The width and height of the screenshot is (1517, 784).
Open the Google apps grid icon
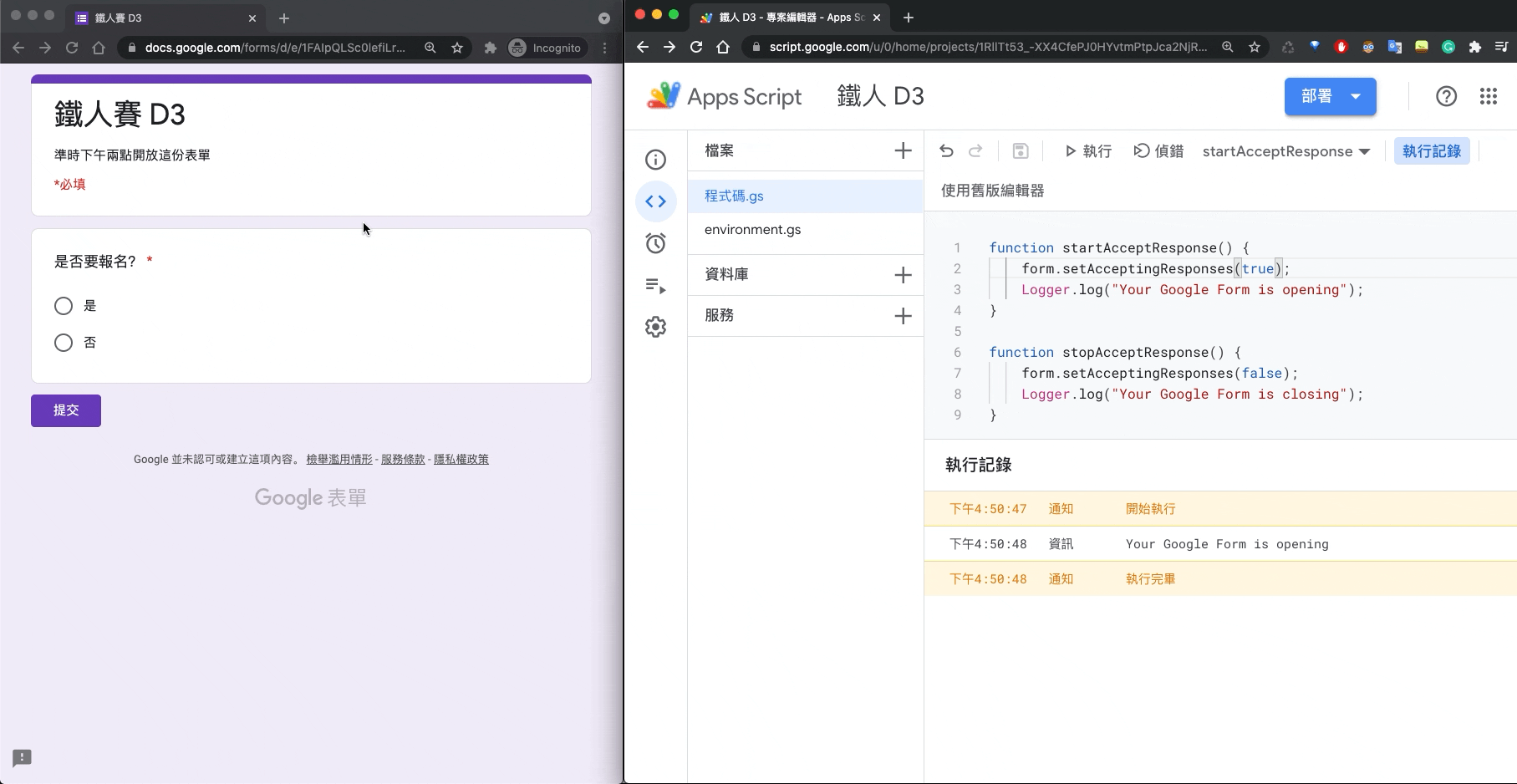[x=1489, y=96]
